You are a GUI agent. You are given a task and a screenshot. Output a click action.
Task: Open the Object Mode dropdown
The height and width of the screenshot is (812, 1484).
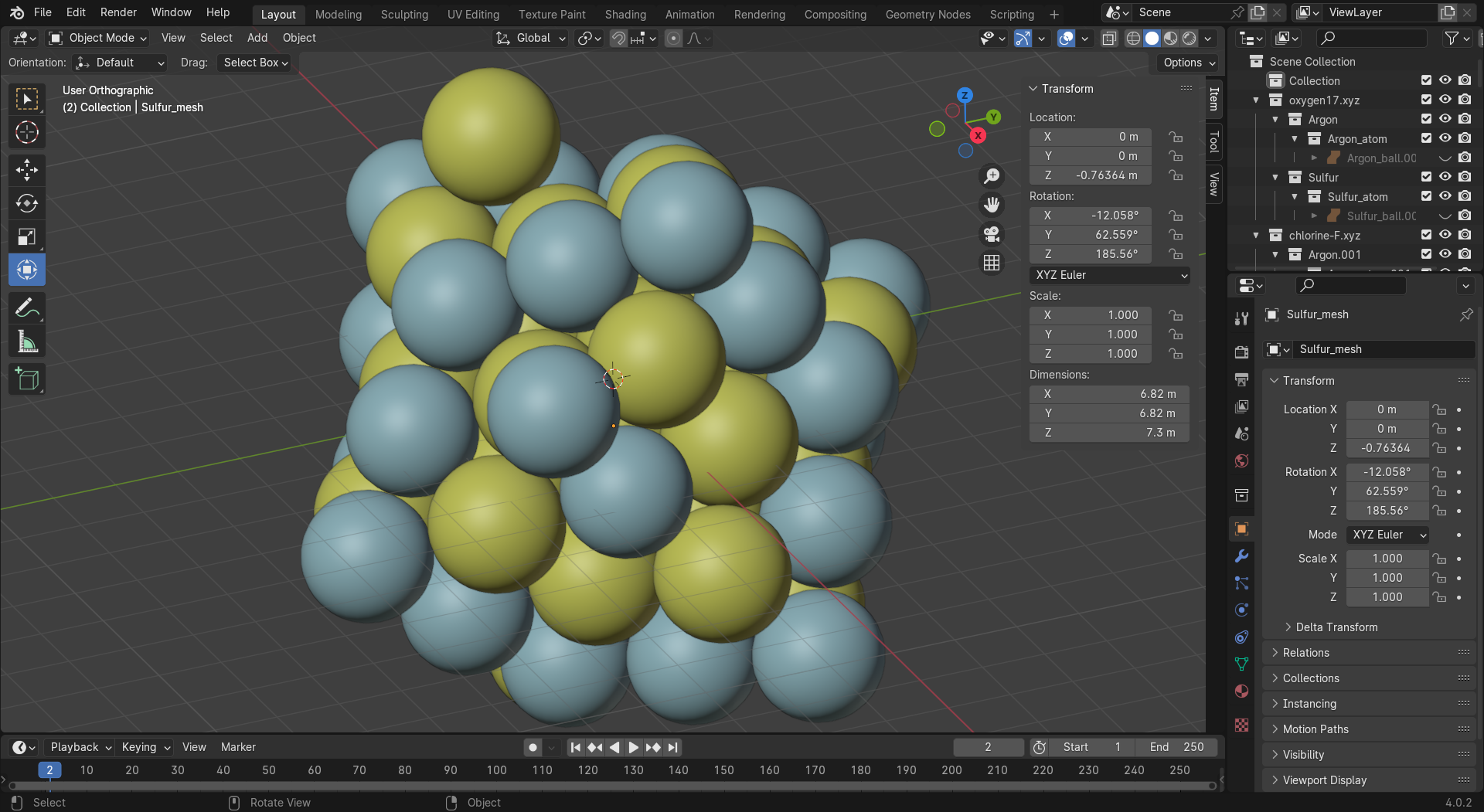tap(97, 38)
